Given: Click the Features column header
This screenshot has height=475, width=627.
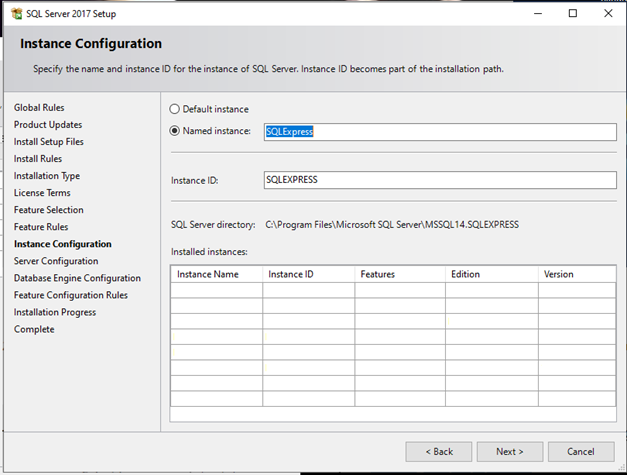Looking at the screenshot, I should pyautogui.click(x=399, y=274).
